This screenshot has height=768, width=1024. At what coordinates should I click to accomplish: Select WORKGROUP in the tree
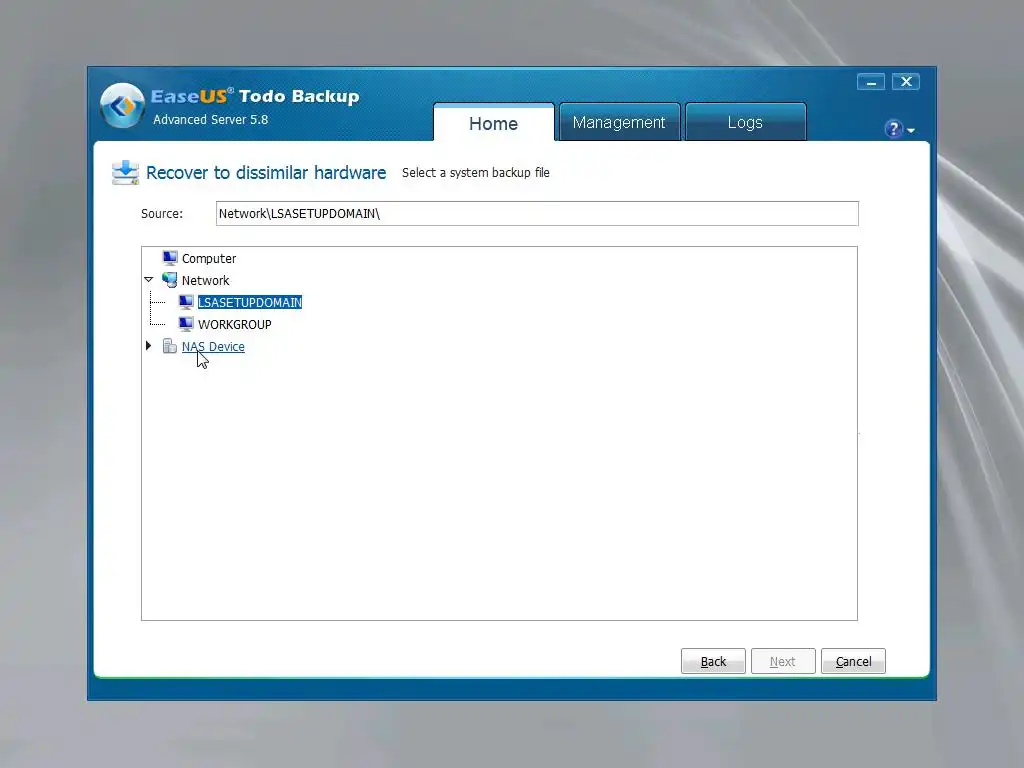pyautogui.click(x=234, y=325)
